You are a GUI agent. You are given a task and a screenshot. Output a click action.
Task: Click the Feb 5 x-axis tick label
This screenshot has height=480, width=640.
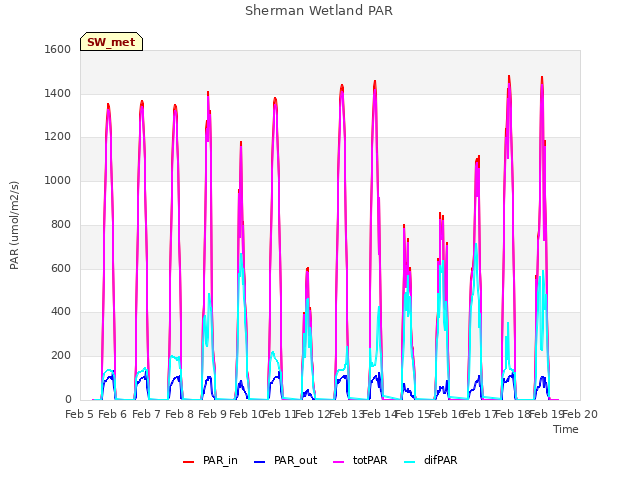point(80,414)
